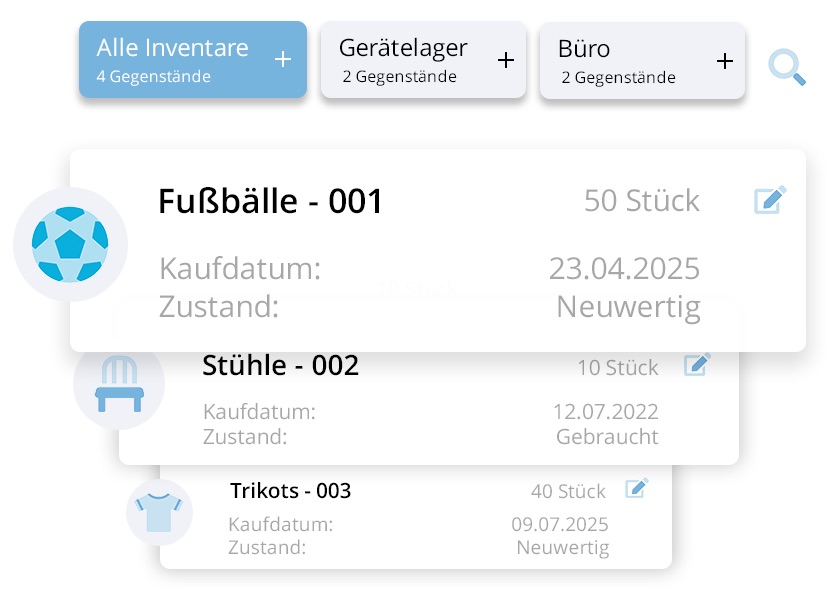This screenshot has width=833, height=597.
Task: Click the plus icon on Alle Inventare
Action: click(281, 59)
